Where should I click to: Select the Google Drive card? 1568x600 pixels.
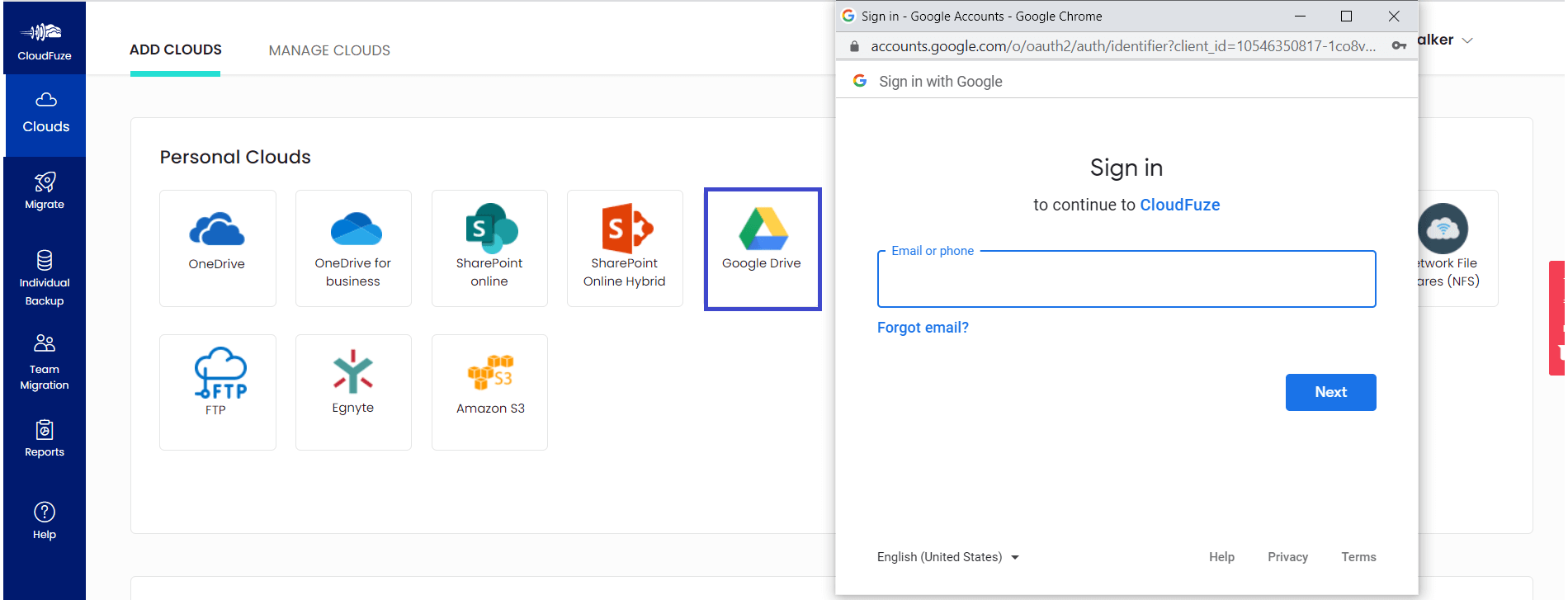pos(763,249)
